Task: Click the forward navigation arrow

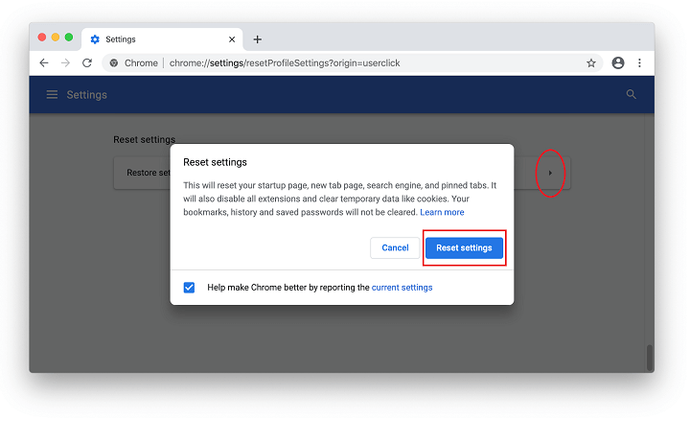Action: (x=65, y=63)
